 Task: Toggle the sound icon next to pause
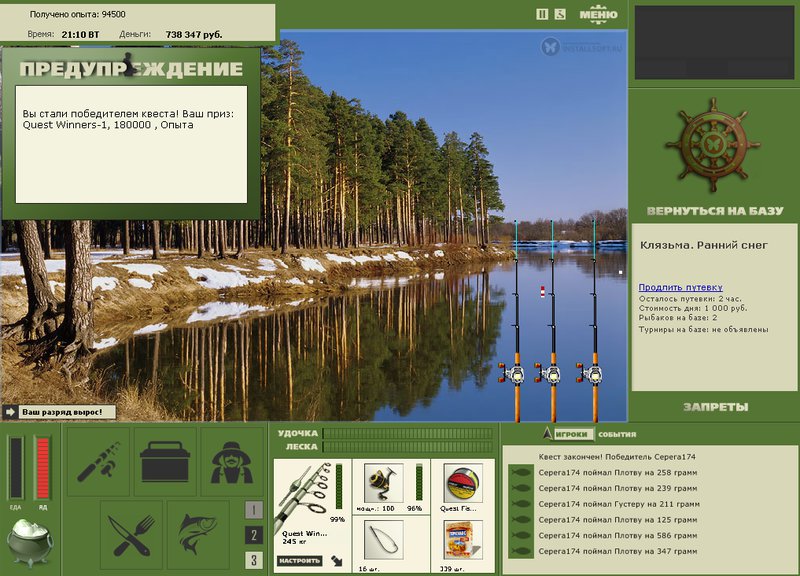coord(560,14)
